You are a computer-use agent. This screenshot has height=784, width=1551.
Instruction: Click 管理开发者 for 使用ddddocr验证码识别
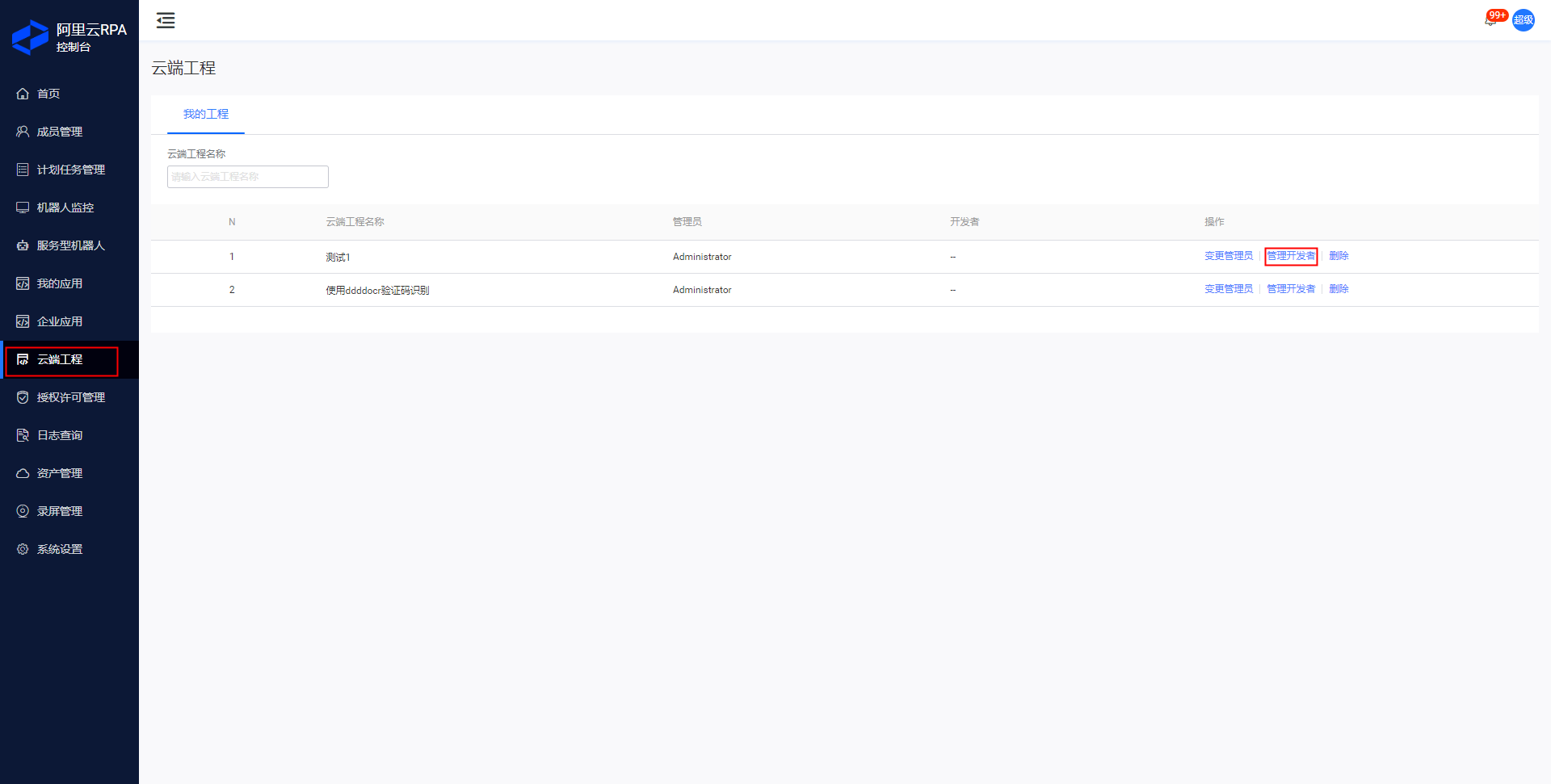[x=1291, y=289]
